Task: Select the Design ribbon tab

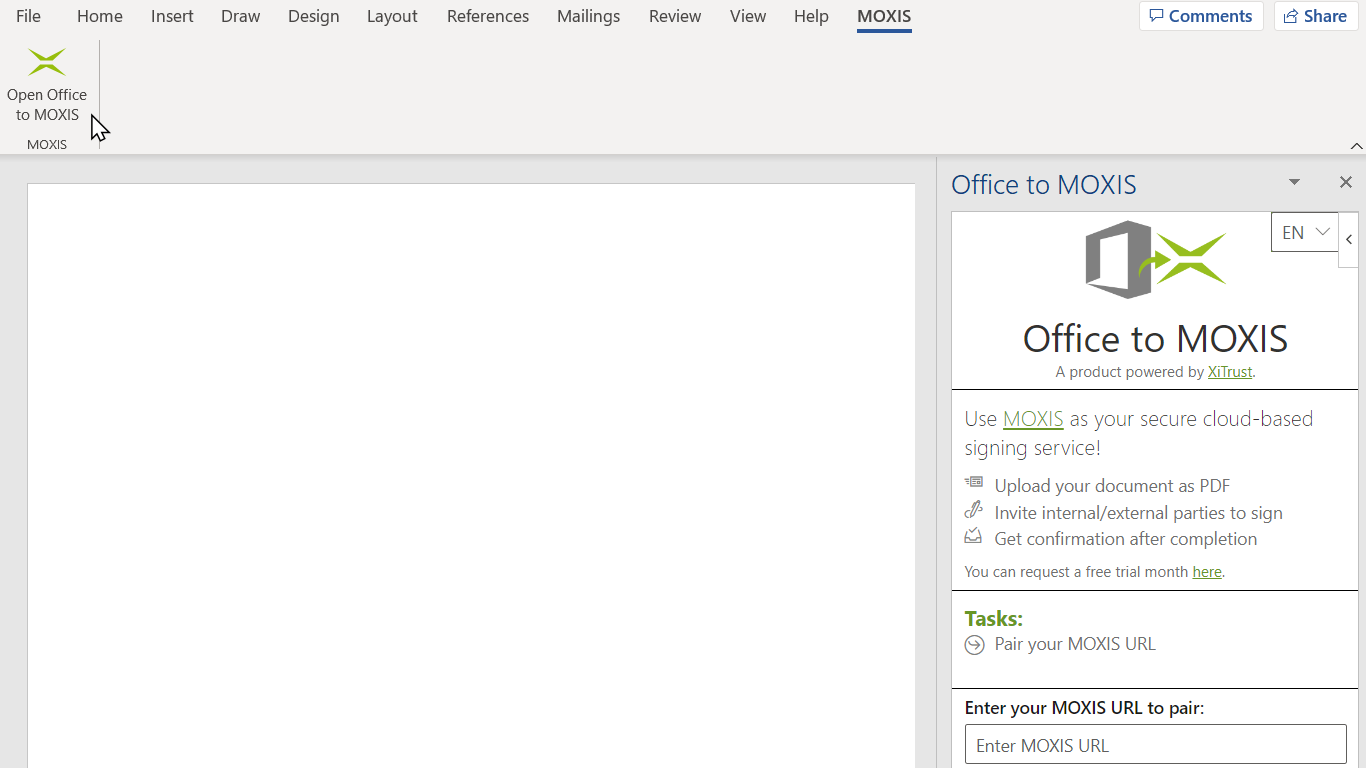Action: point(313,16)
